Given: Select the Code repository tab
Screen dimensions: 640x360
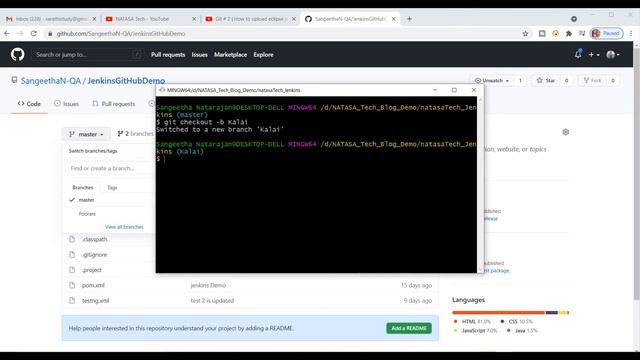Looking at the screenshot, I should tap(29, 104).
